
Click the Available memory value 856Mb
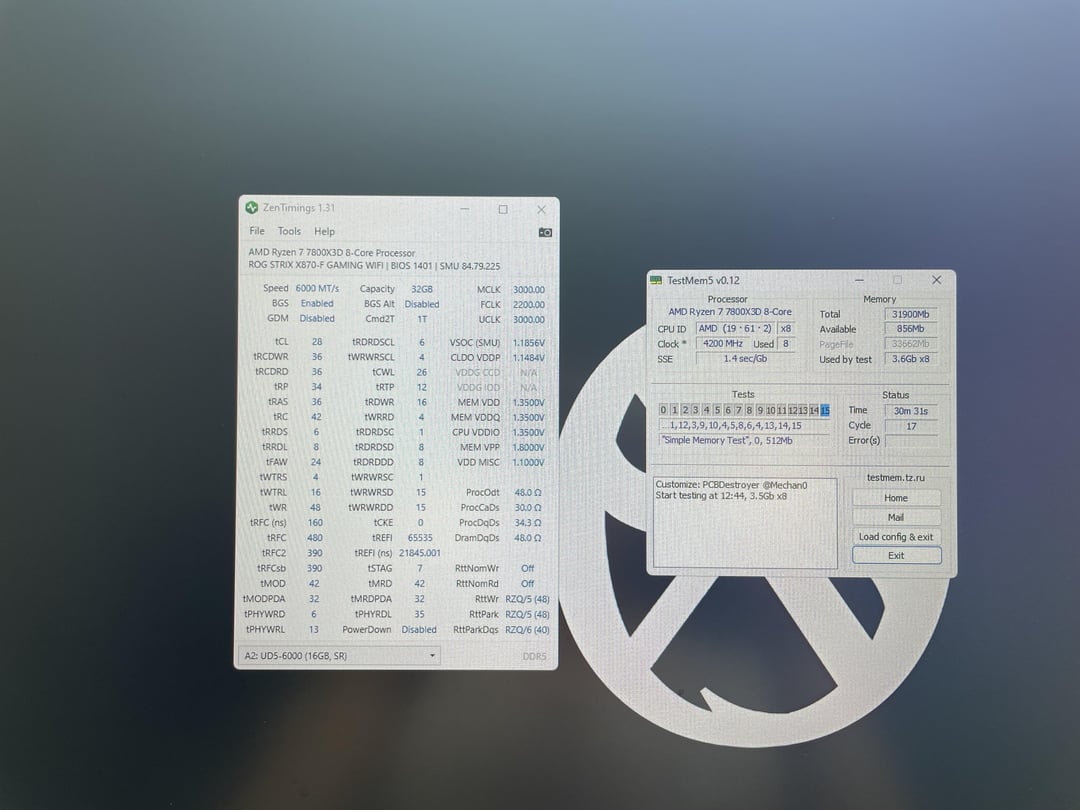coord(911,329)
